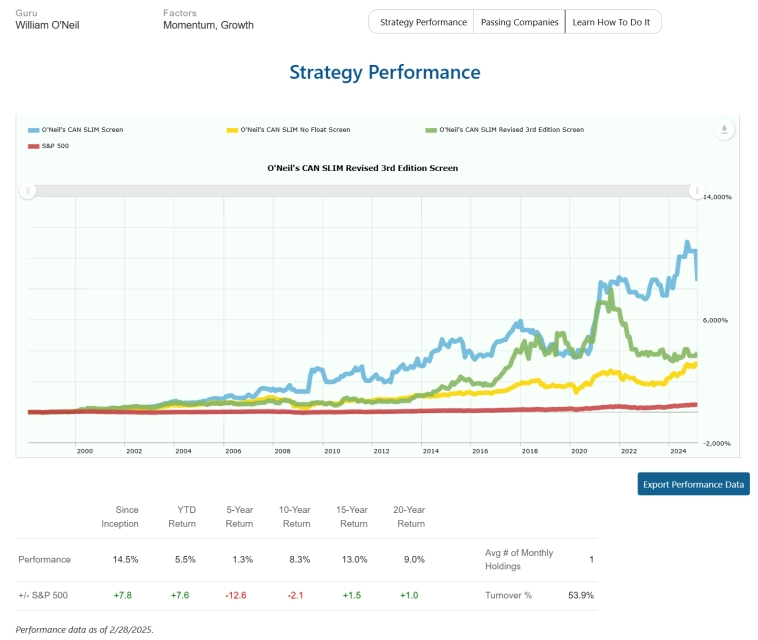758x640 pixels.
Task: Click the Momentum, Growth factors text
Action: pos(208,25)
